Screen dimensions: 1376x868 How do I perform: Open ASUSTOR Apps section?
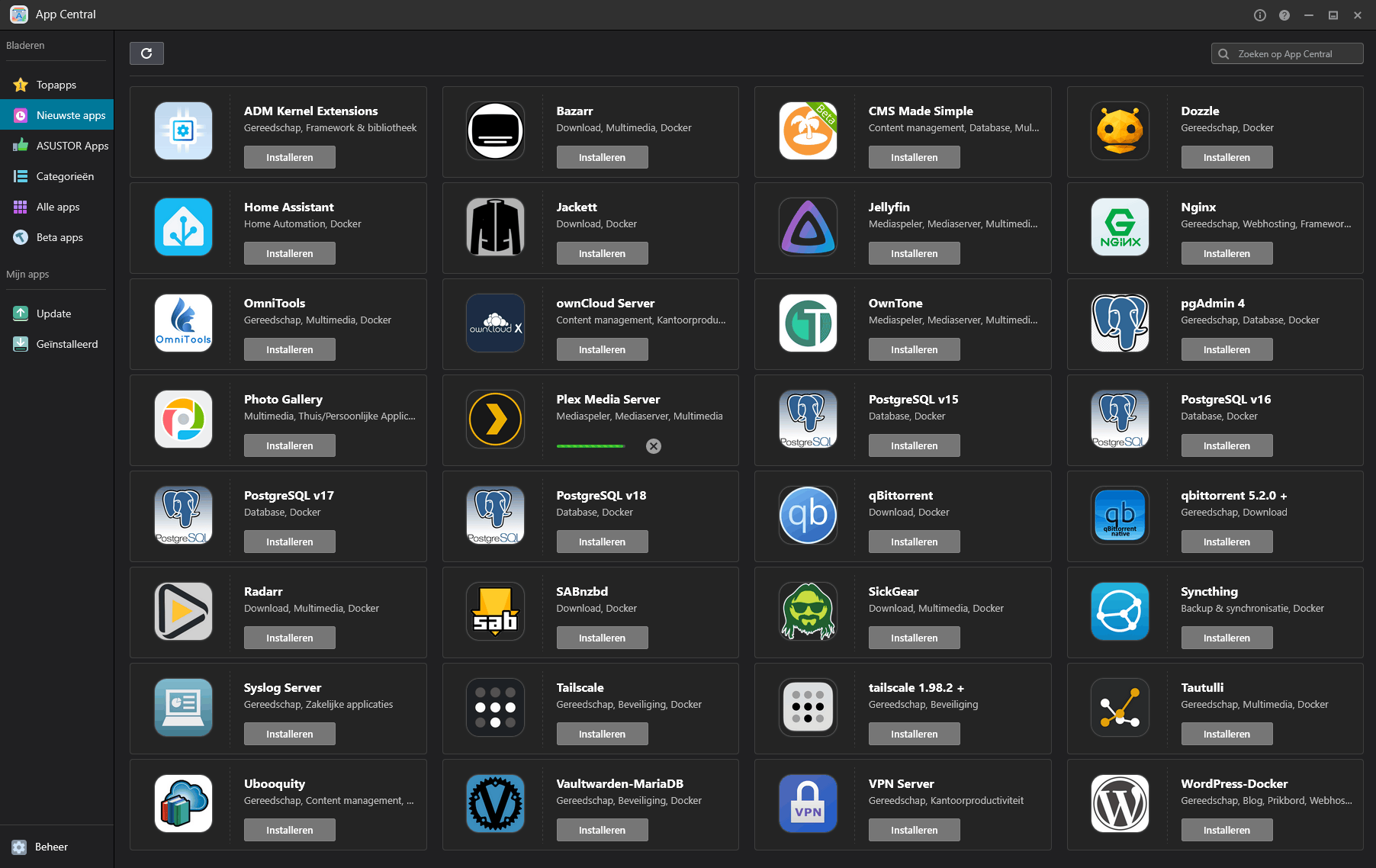[56, 146]
